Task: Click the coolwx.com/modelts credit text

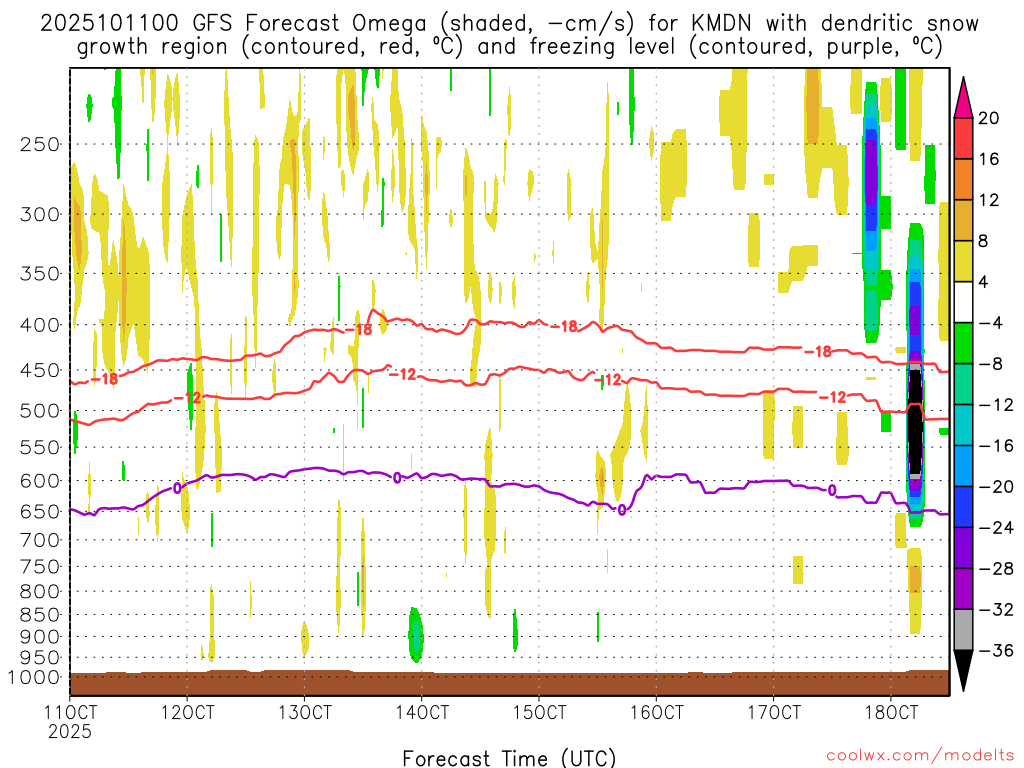Action: pos(920,756)
